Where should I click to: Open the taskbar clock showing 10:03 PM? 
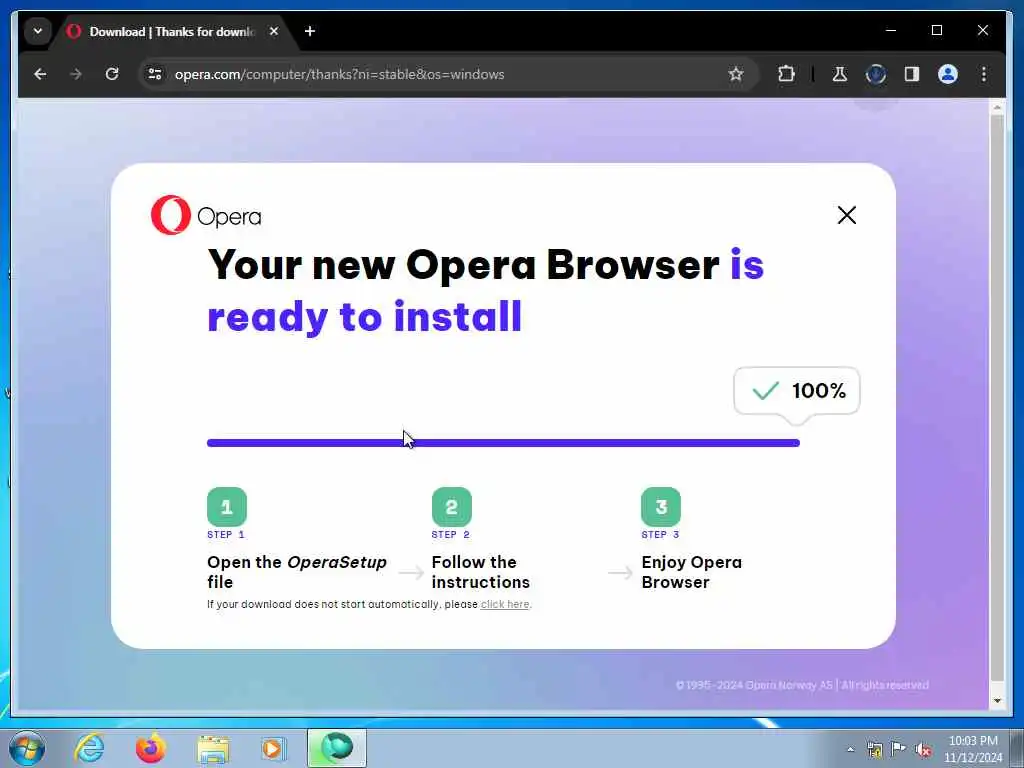[x=972, y=749]
